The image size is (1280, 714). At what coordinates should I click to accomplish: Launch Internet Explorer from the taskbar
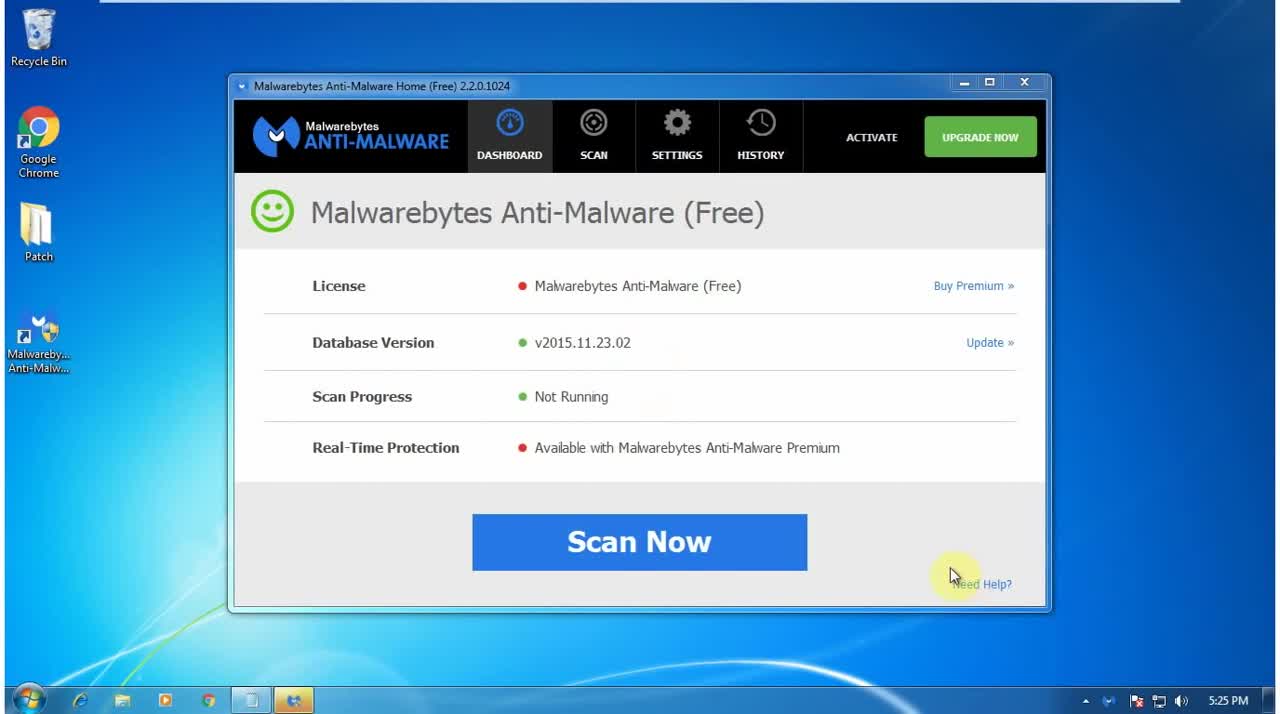tap(81, 701)
